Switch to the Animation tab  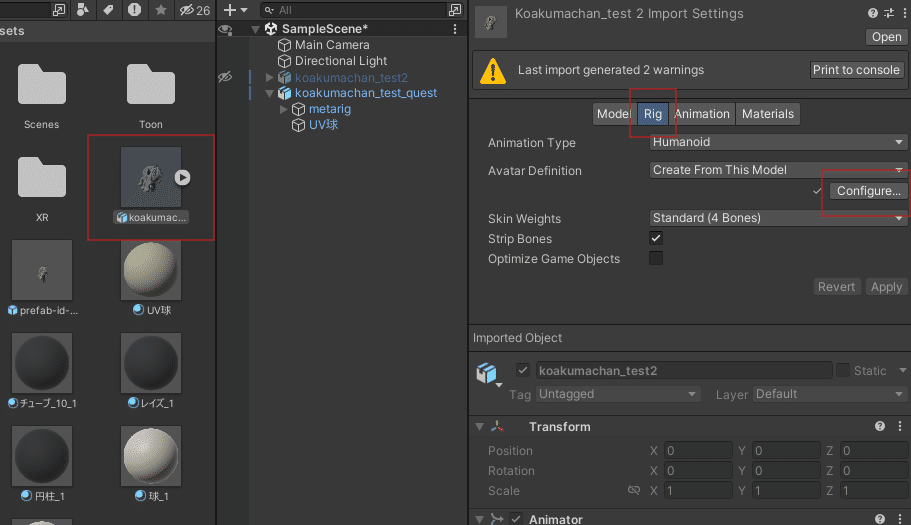pyautogui.click(x=702, y=114)
